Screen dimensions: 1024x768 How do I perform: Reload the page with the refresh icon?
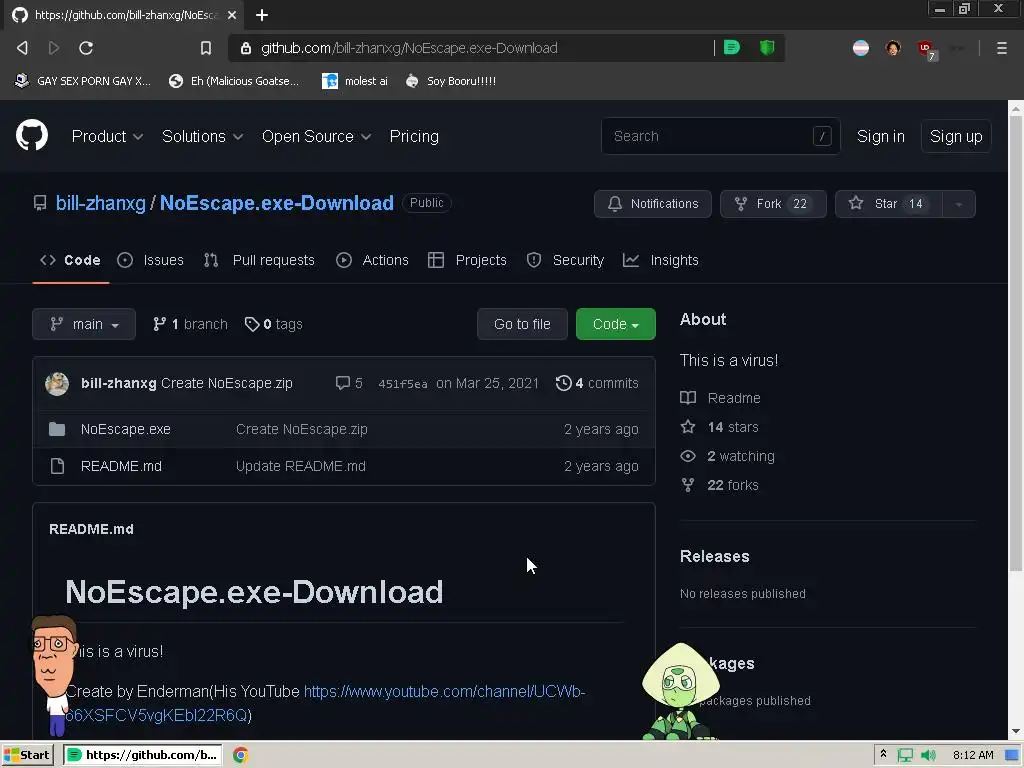86,48
